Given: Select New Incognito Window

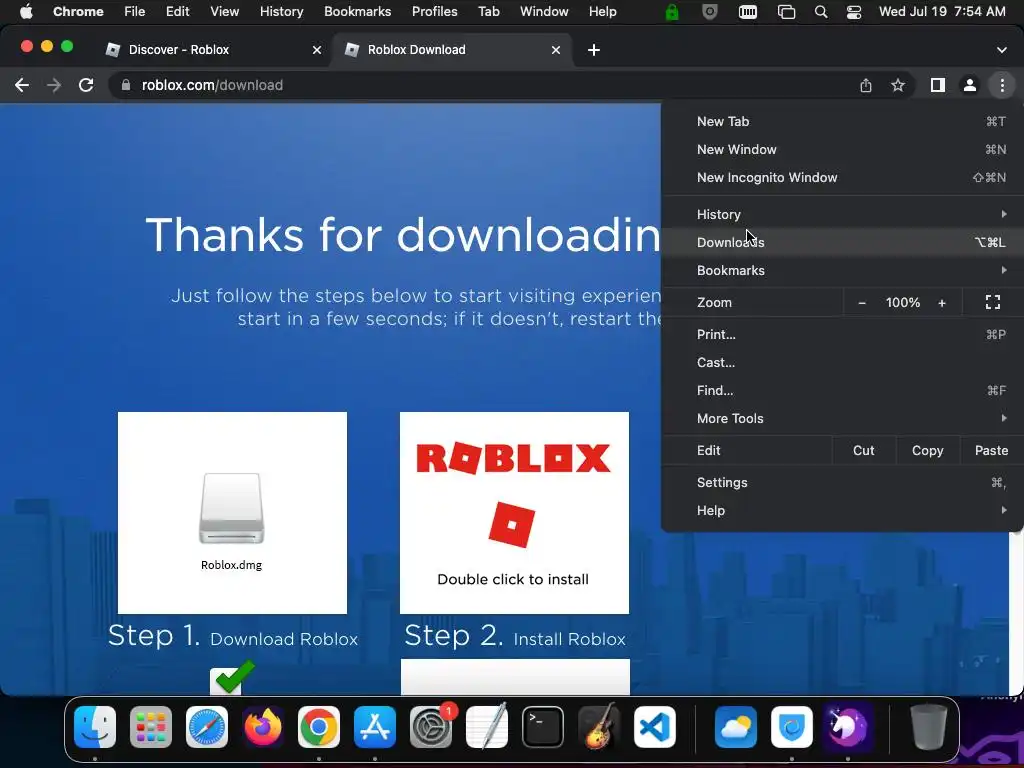Looking at the screenshot, I should click(842, 178).
